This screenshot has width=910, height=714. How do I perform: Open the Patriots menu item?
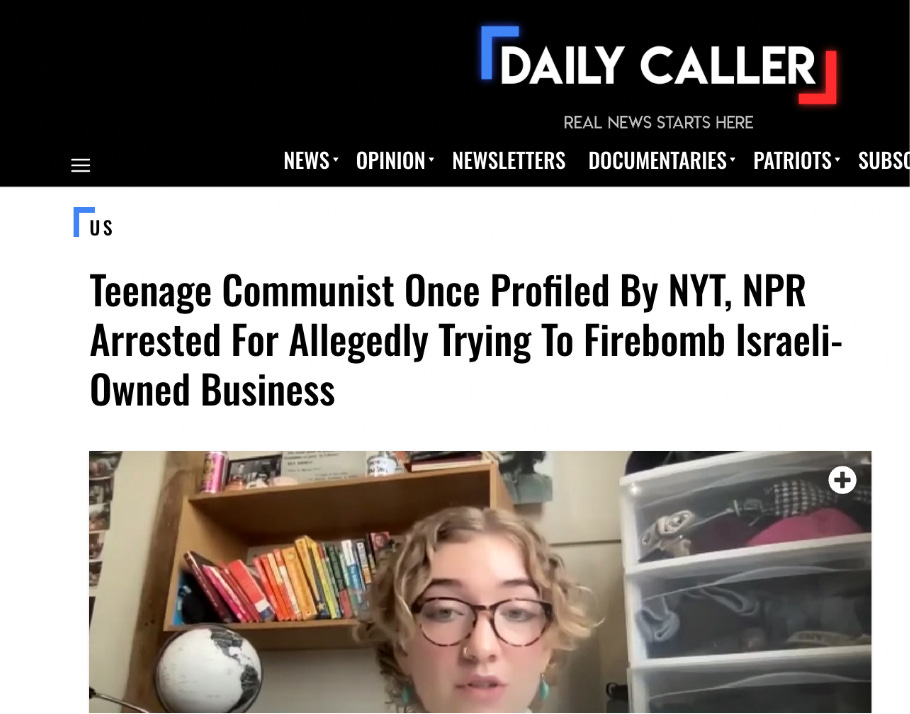792,161
